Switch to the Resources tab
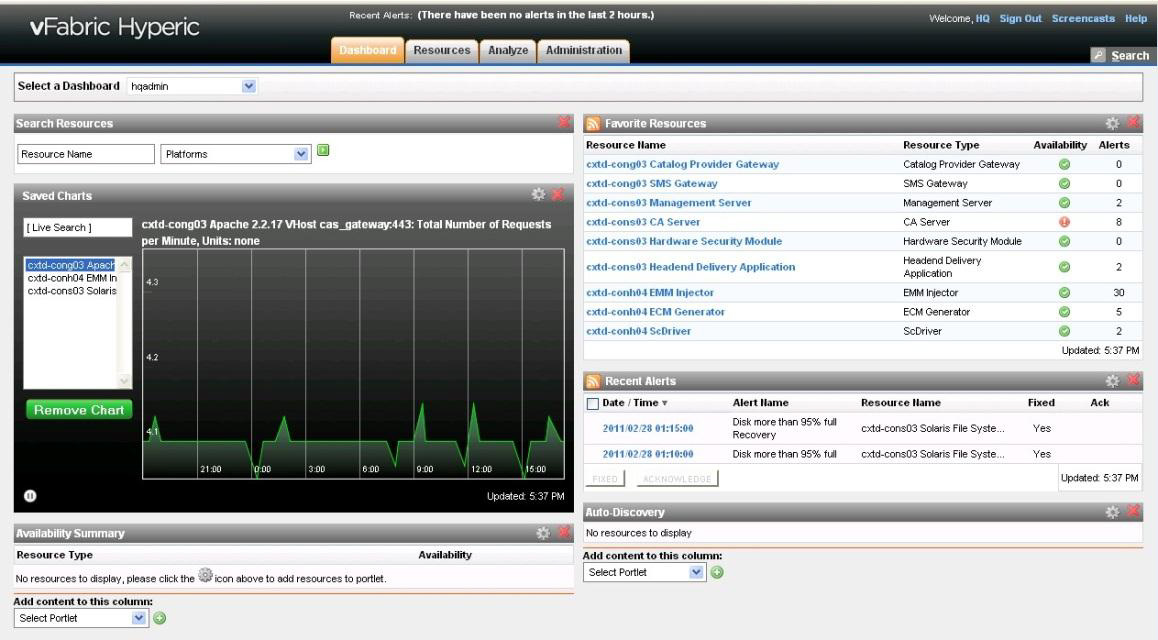The height and width of the screenshot is (640, 1158). pos(441,51)
